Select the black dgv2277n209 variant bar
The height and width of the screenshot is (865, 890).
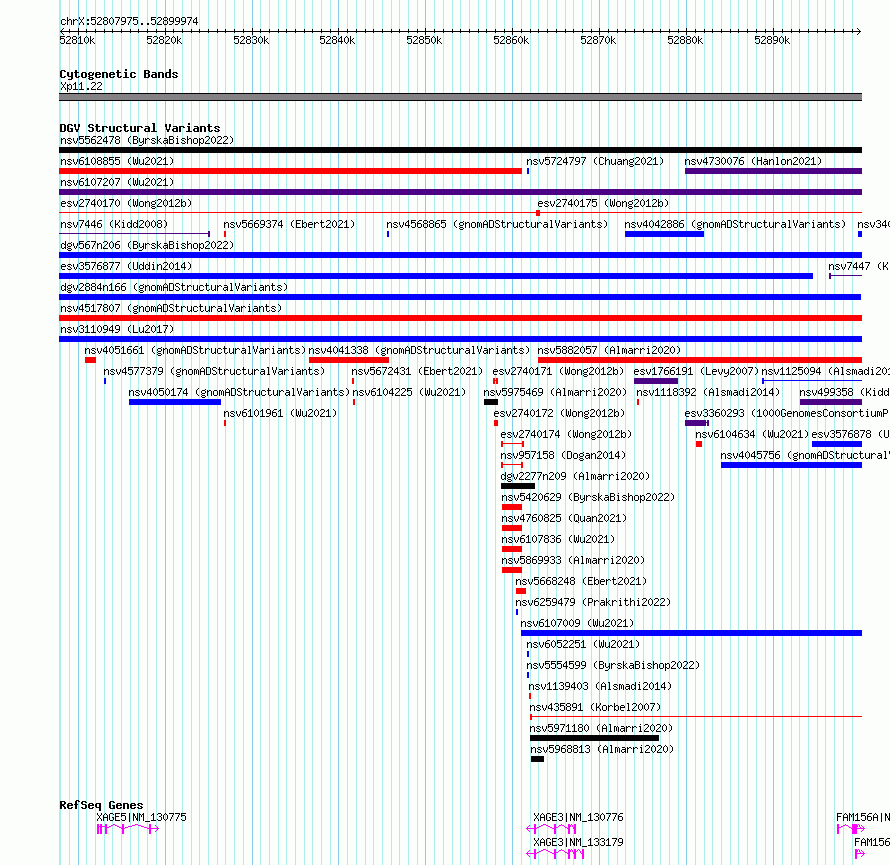[518, 486]
